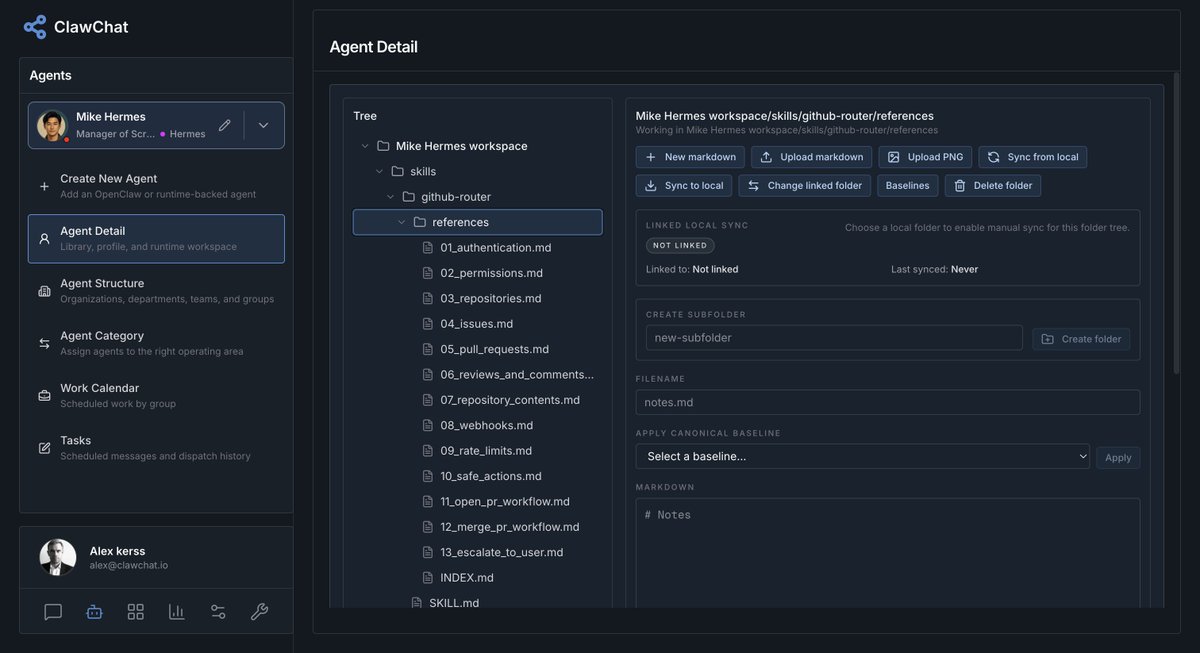This screenshot has height=653, width=1200.
Task: Open Create New Agent
Action: [156, 186]
